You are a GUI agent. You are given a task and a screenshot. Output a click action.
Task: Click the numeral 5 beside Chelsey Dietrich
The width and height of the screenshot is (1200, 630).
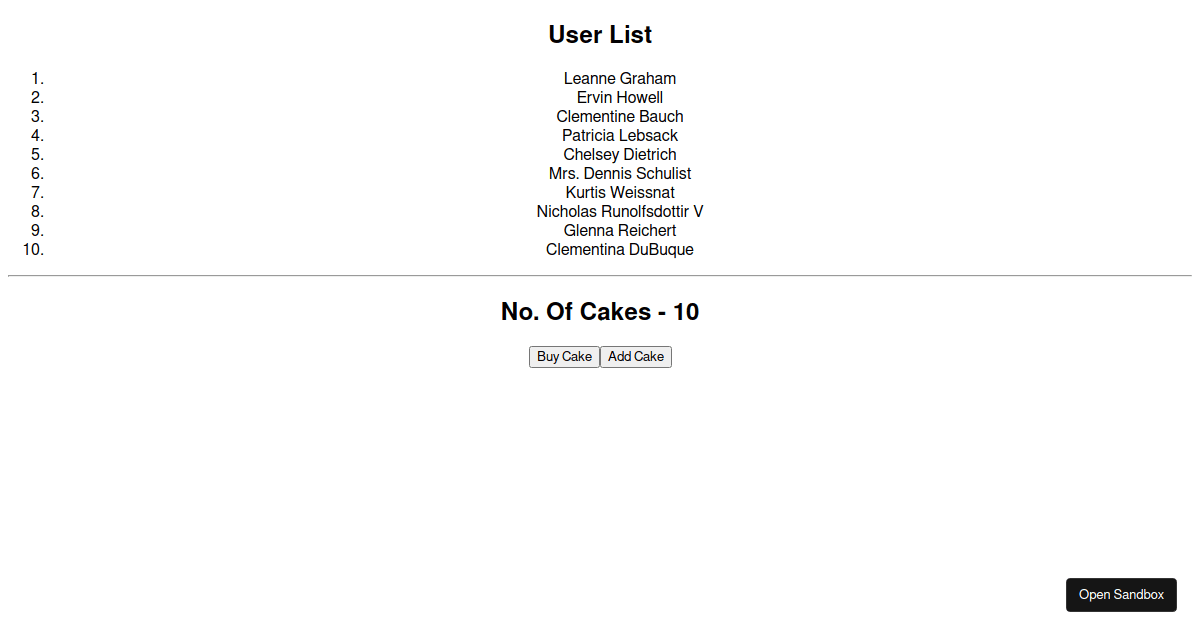tap(36, 154)
